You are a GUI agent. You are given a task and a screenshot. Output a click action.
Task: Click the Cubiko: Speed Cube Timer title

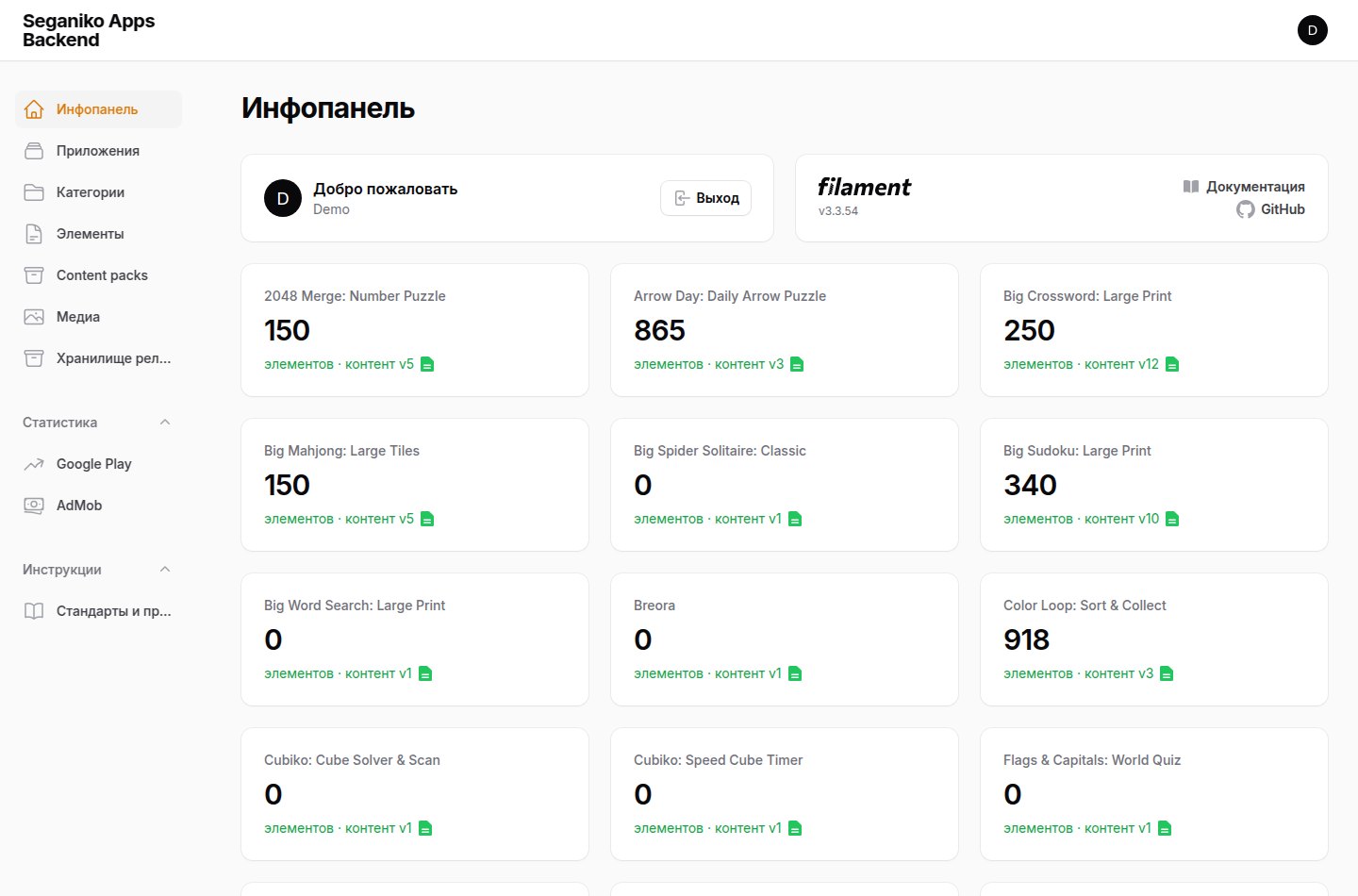tap(718, 760)
